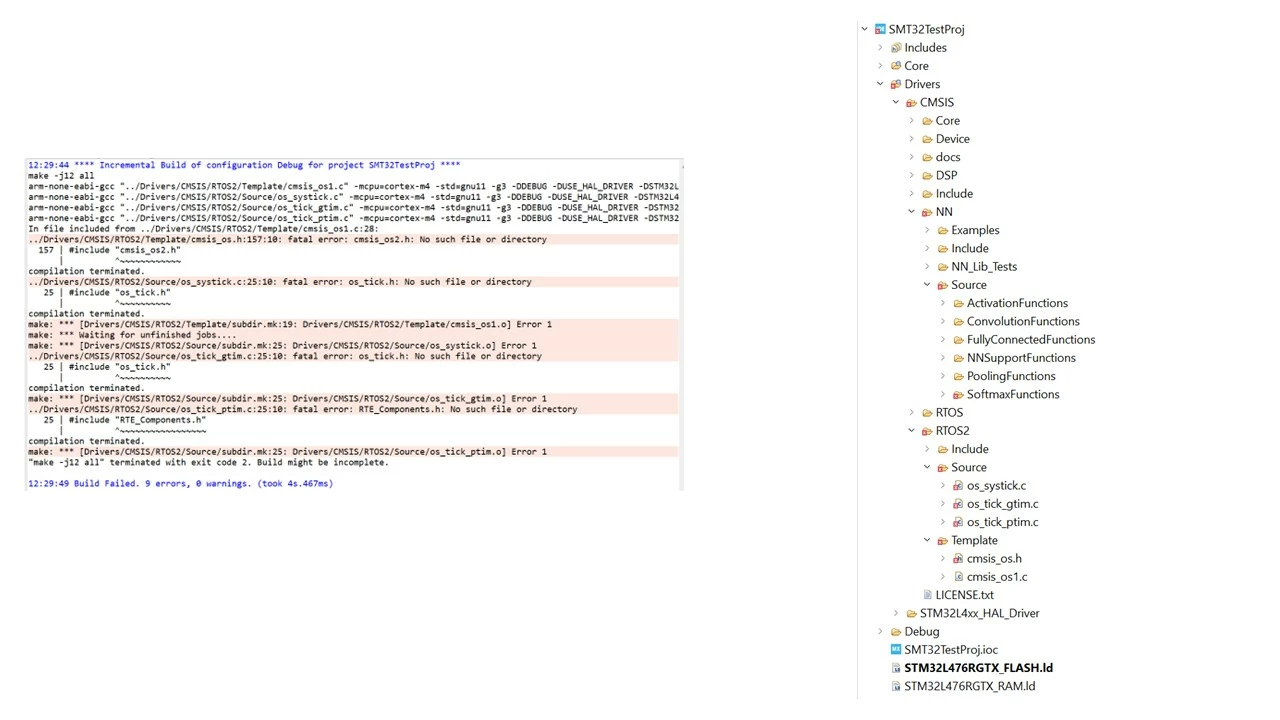The width and height of the screenshot is (1280, 720).
Task: Expand the STM32L4xx_HAL_Driver folder
Action: [896, 613]
